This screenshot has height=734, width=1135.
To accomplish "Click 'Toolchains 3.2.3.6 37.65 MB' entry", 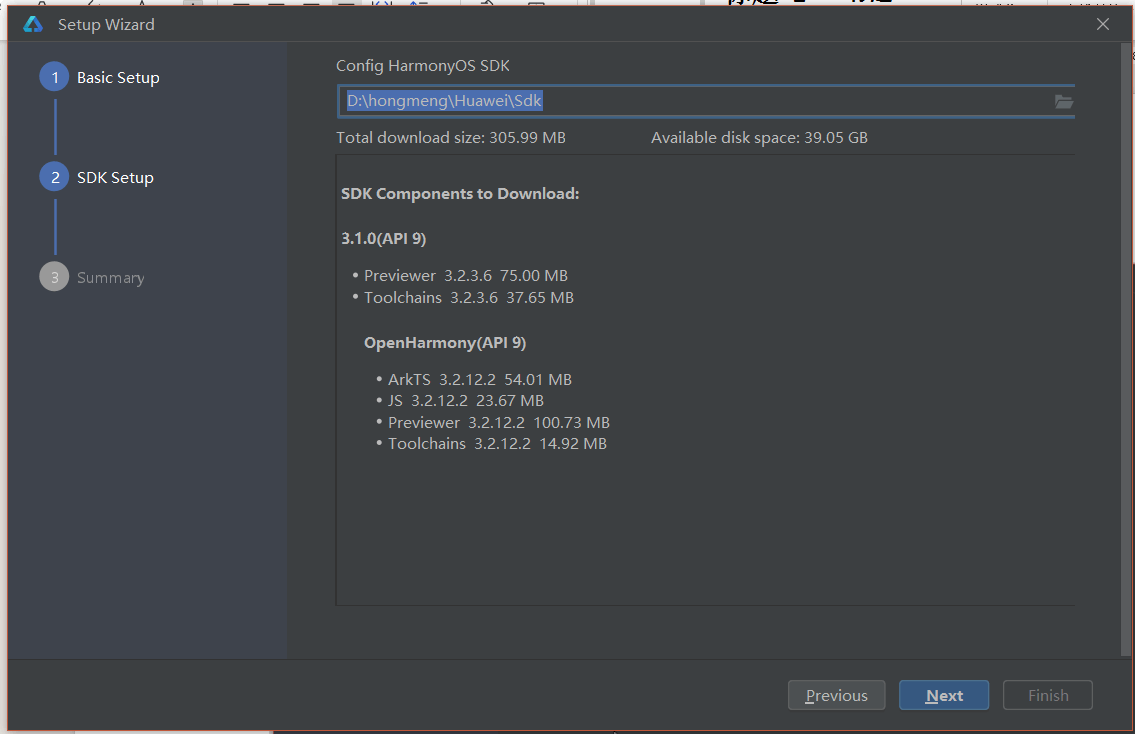I will (x=468, y=298).
